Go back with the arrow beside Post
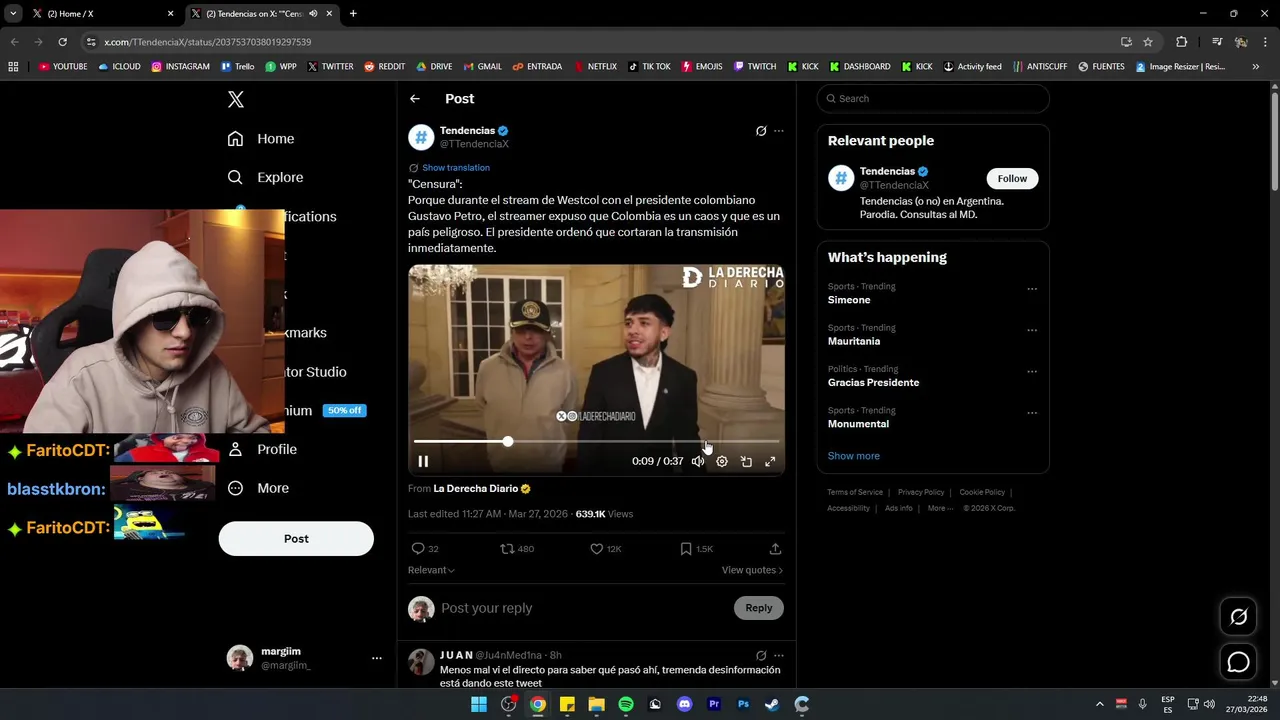The image size is (1280, 720). coord(415,99)
